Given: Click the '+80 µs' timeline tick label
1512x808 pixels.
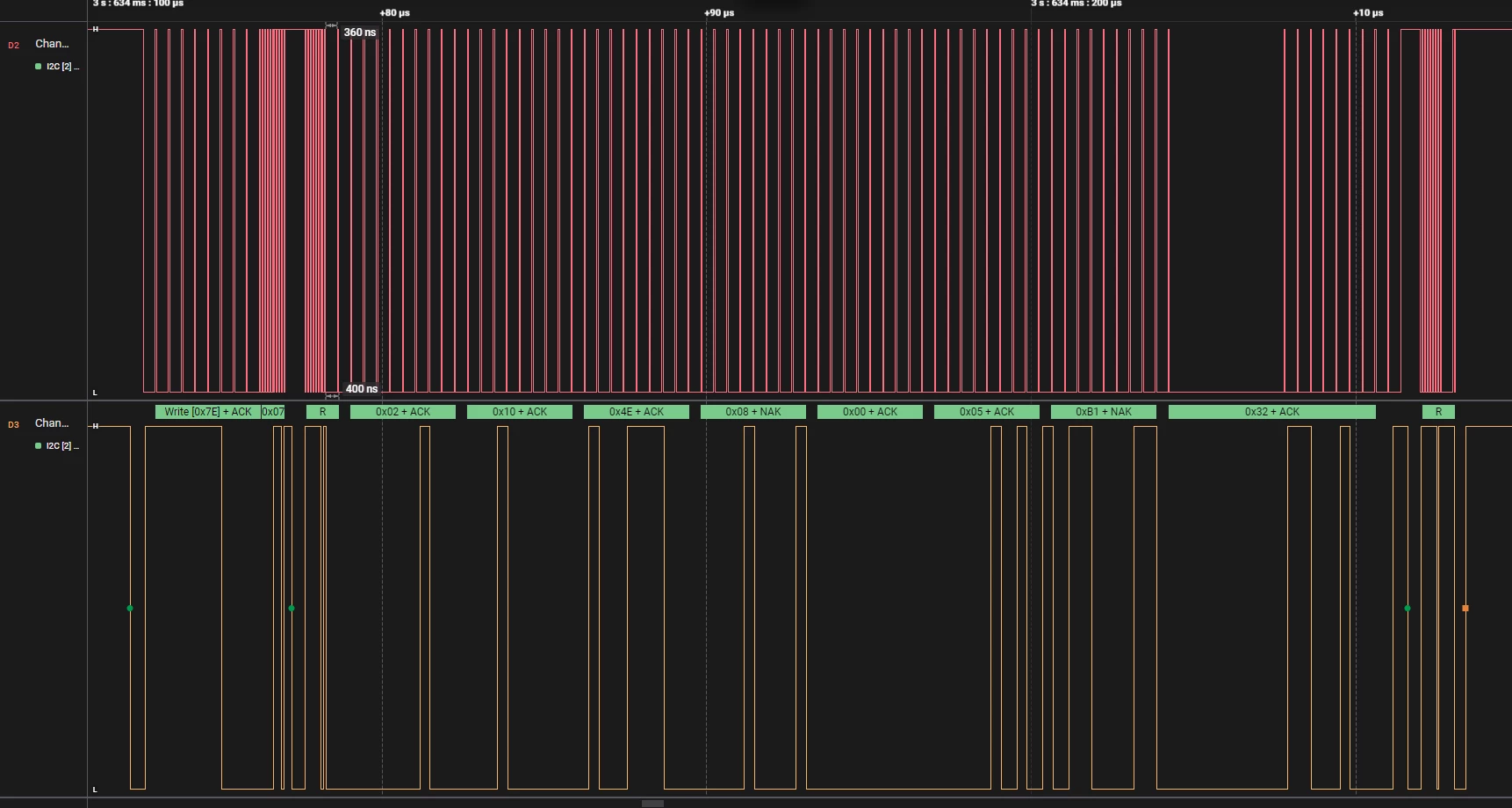Looking at the screenshot, I should (394, 13).
